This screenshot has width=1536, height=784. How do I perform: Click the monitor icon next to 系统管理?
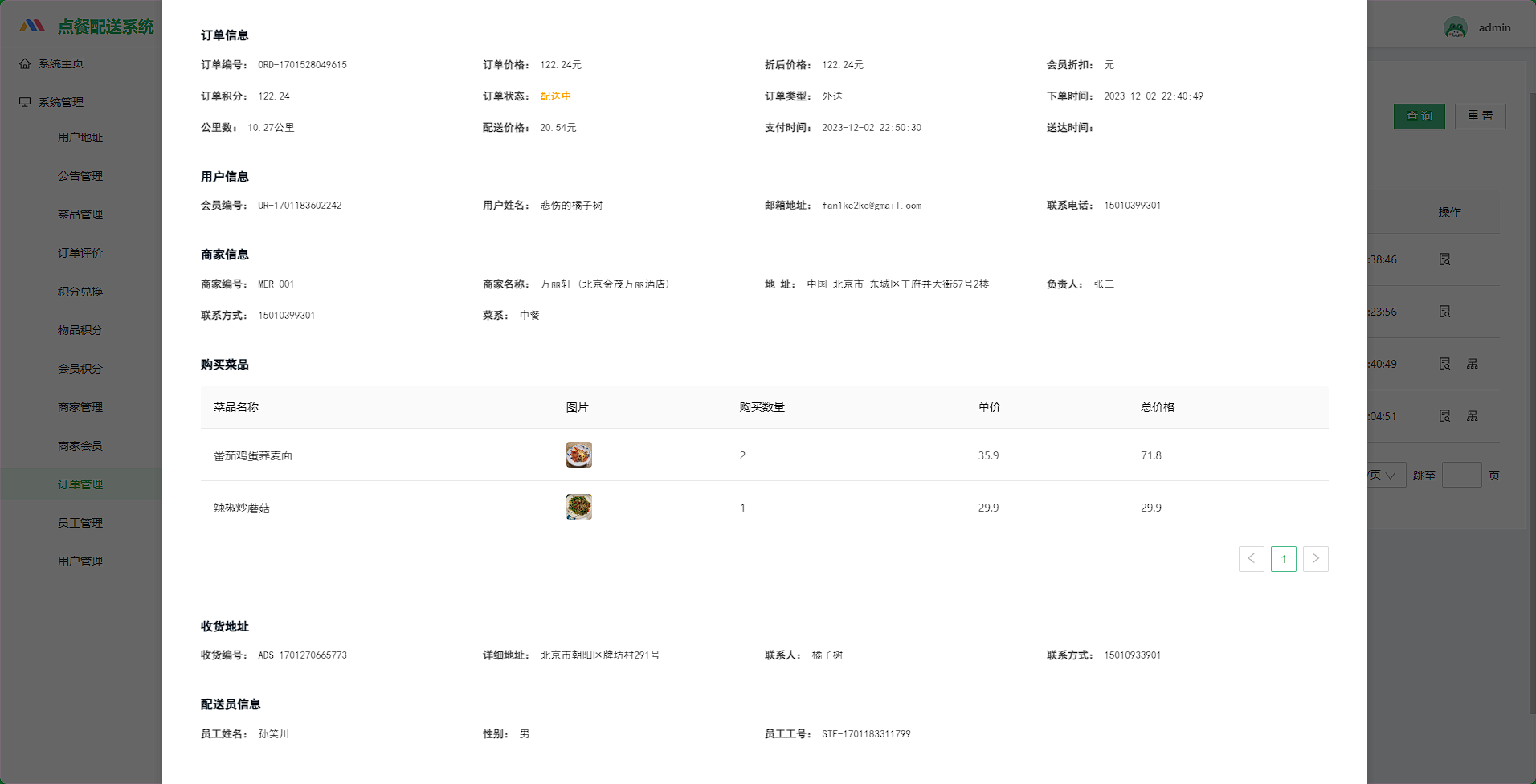(25, 102)
